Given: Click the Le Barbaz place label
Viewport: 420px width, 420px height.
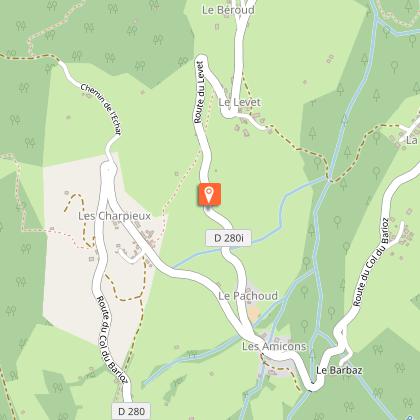Looking at the screenshot, I should click(339, 370).
